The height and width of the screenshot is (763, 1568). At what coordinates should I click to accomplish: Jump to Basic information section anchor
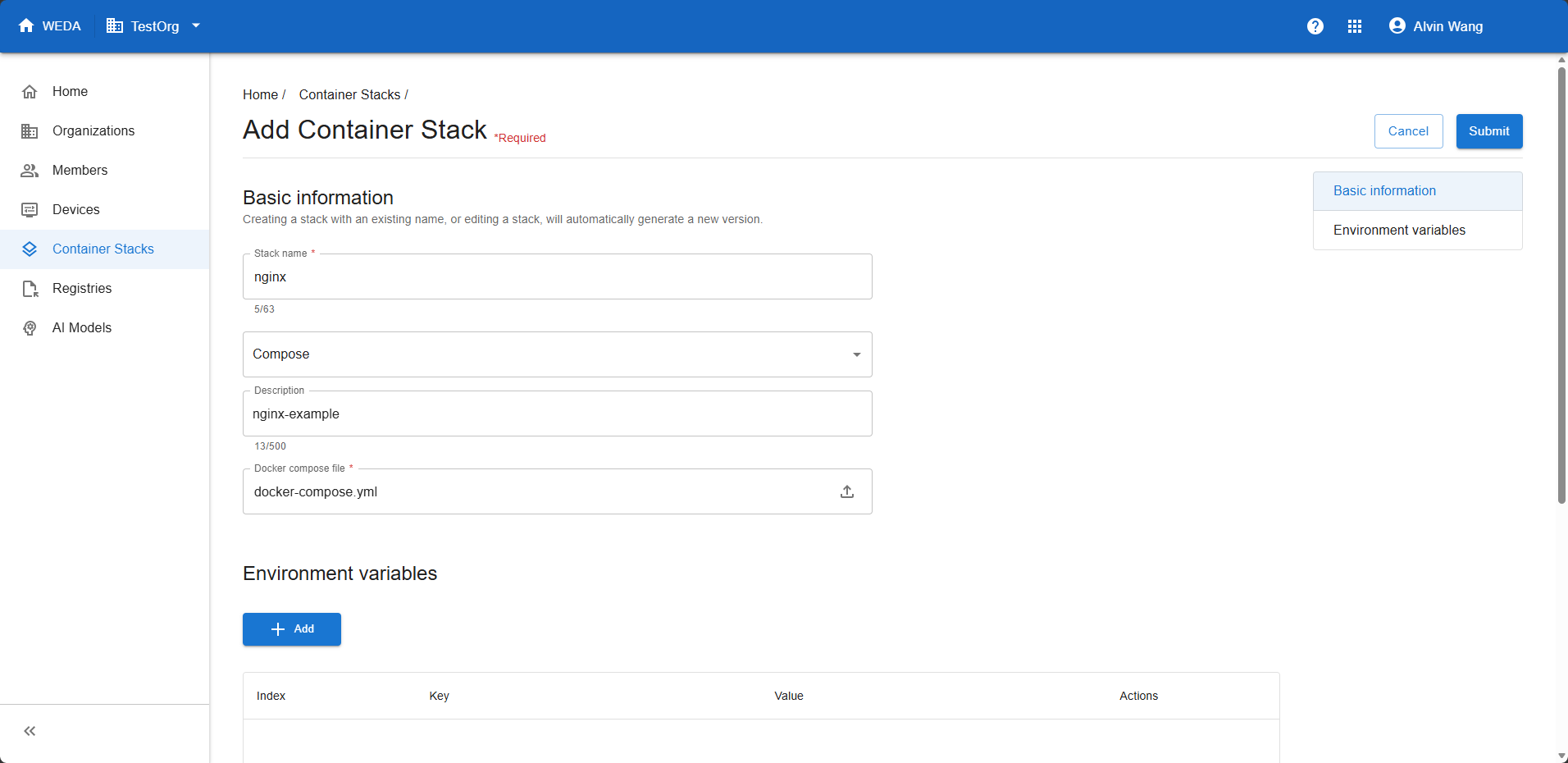pos(1418,191)
